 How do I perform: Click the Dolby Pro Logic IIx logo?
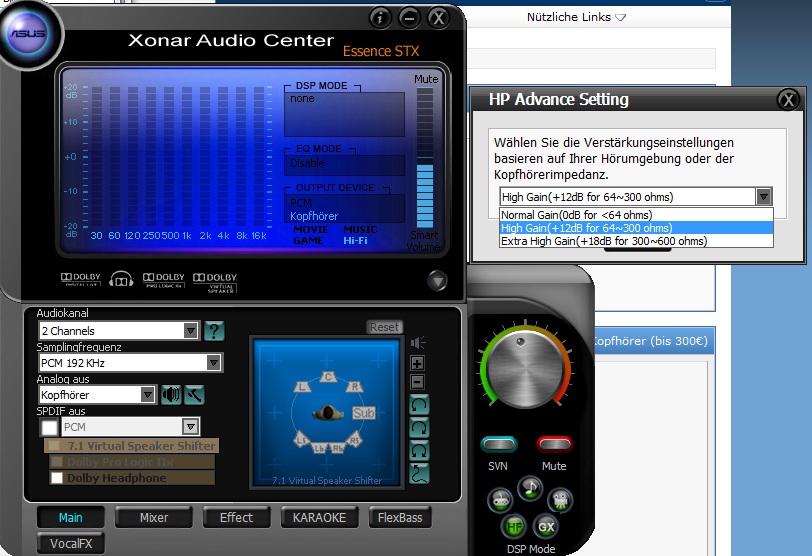pos(164,280)
